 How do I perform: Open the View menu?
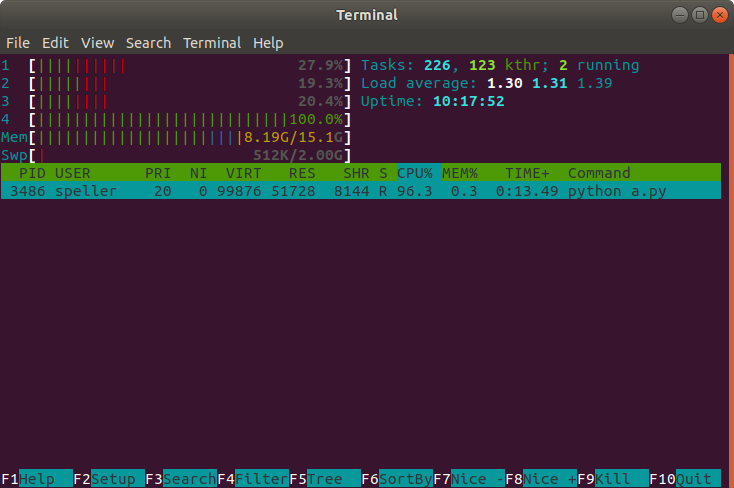(97, 43)
